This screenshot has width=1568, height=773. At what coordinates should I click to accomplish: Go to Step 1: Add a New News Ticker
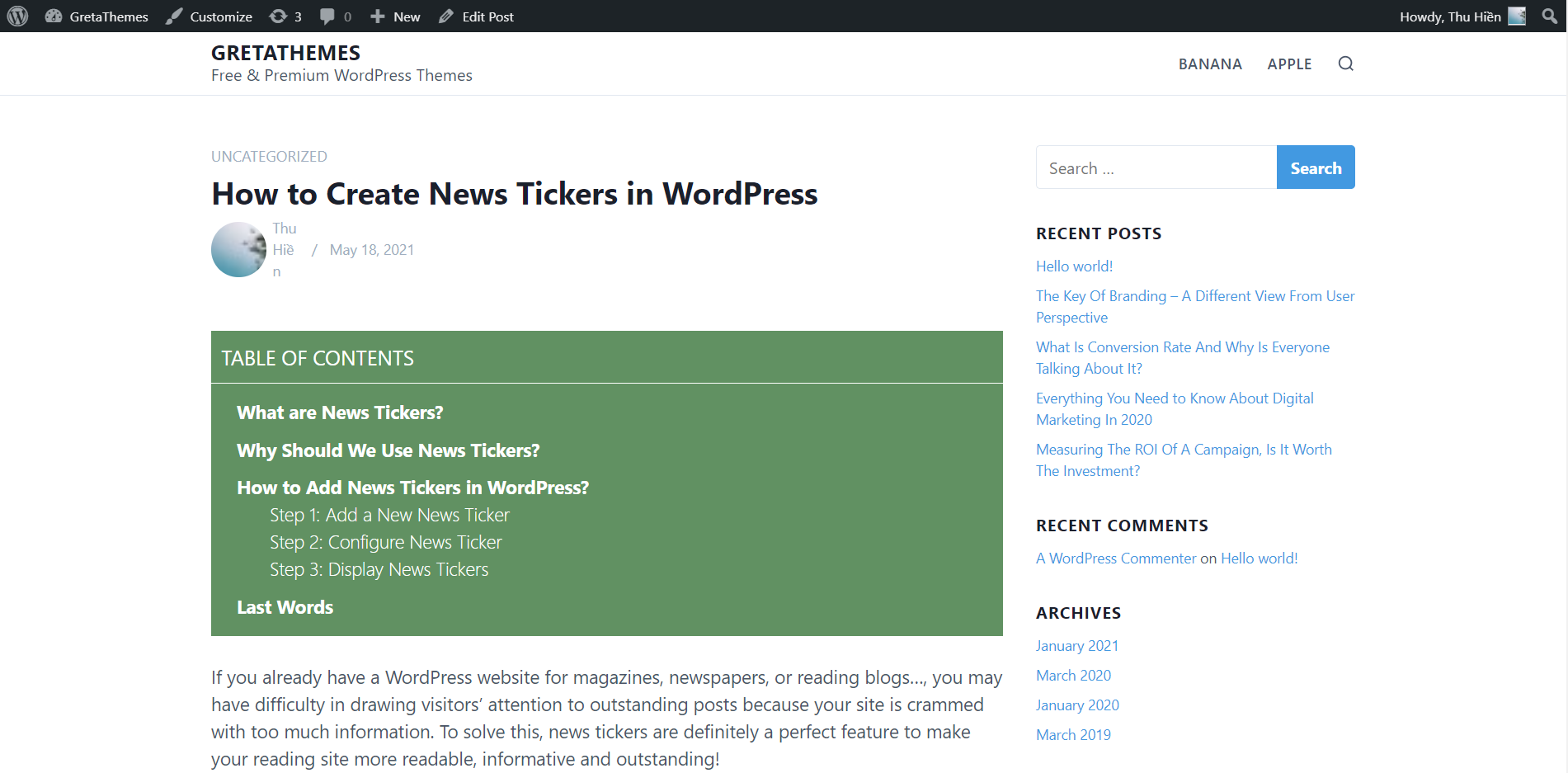(389, 515)
